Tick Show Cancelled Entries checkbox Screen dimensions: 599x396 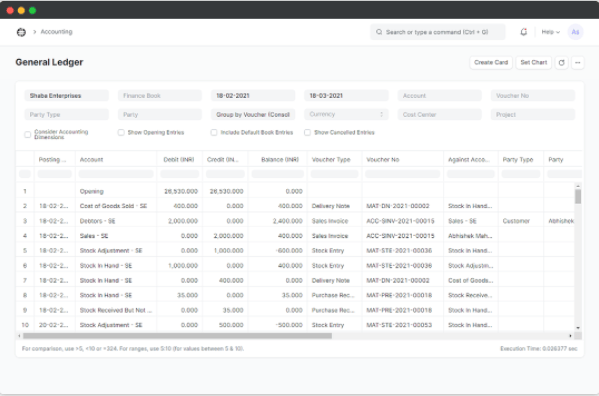coord(307,133)
